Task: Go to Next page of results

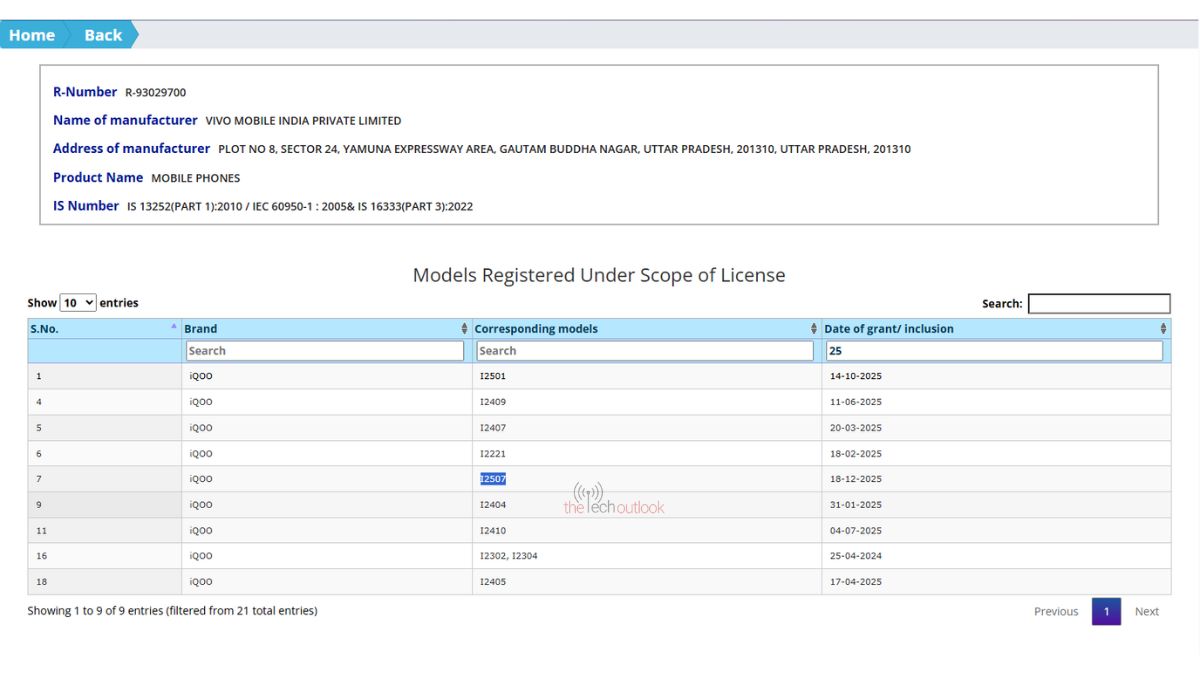Action: pos(1146,612)
